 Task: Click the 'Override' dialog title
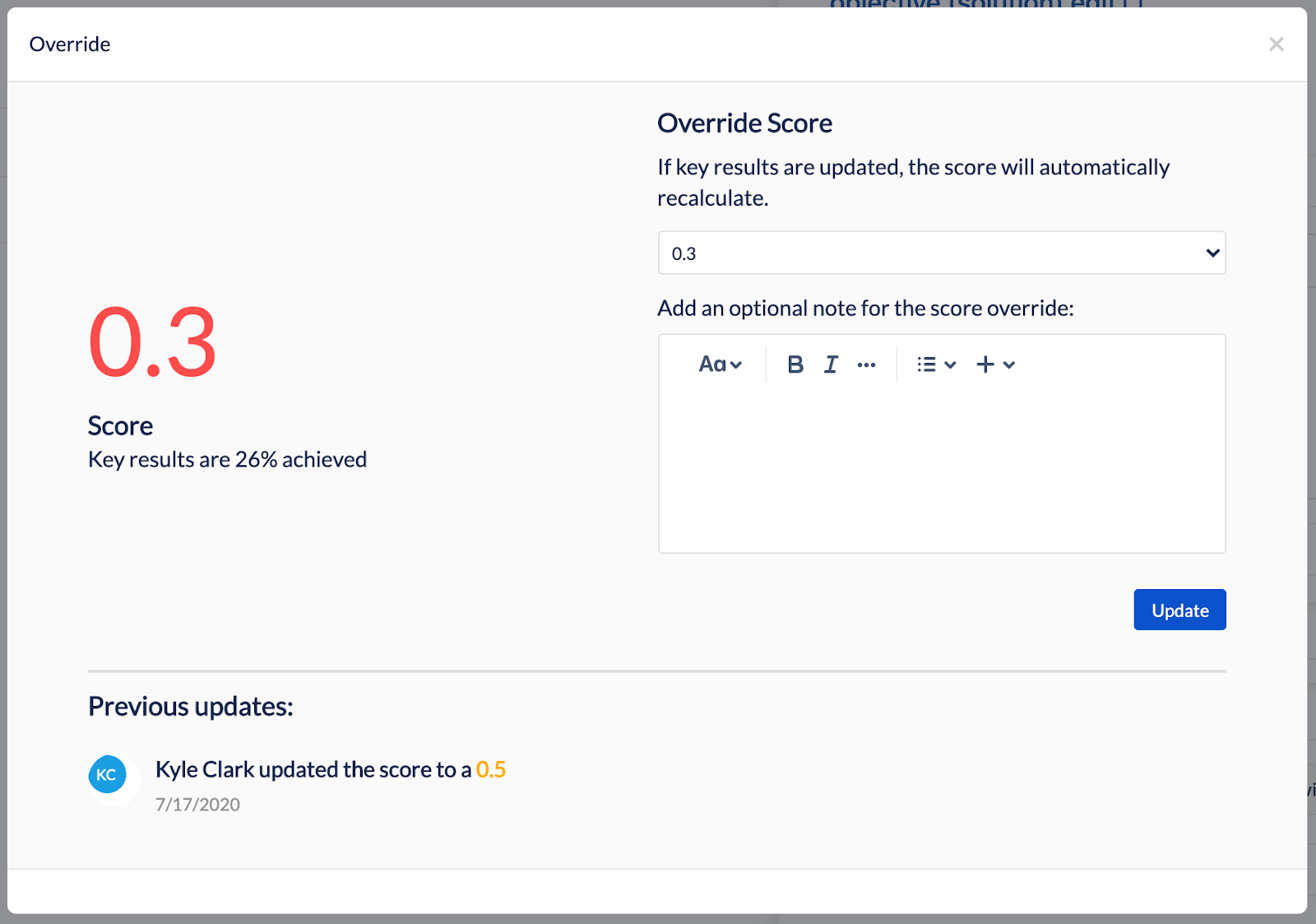coord(70,44)
